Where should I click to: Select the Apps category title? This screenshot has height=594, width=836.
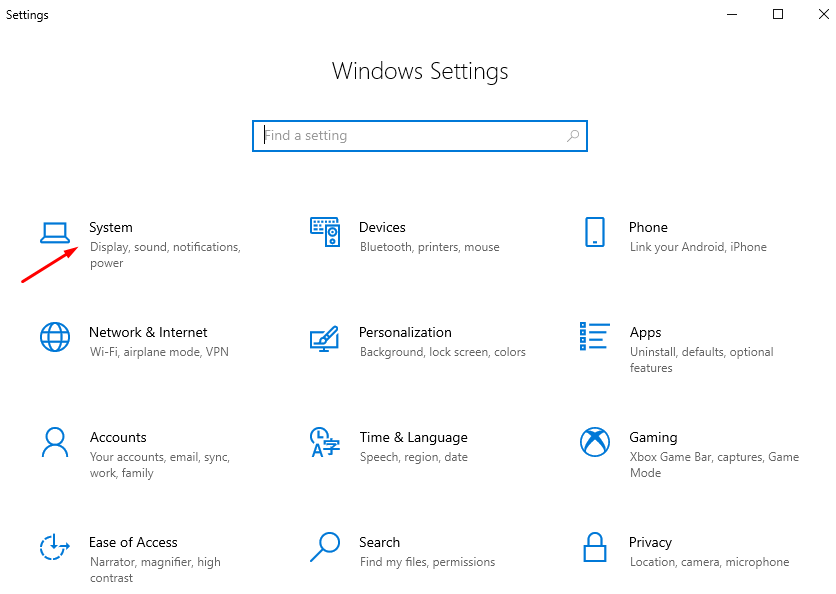[x=645, y=333]
